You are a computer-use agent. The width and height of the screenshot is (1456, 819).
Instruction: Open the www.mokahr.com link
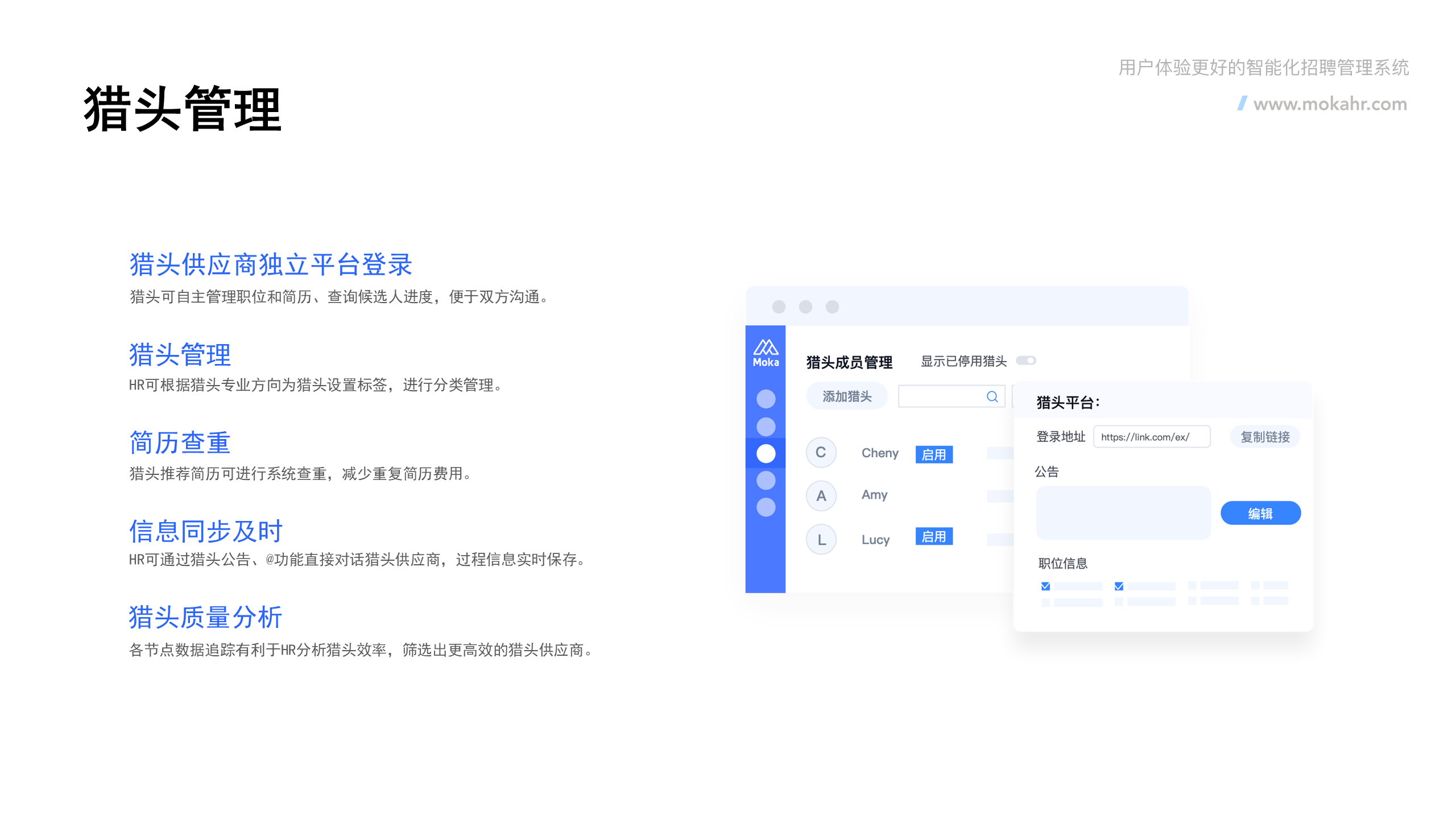click(x=1330, y=104)
